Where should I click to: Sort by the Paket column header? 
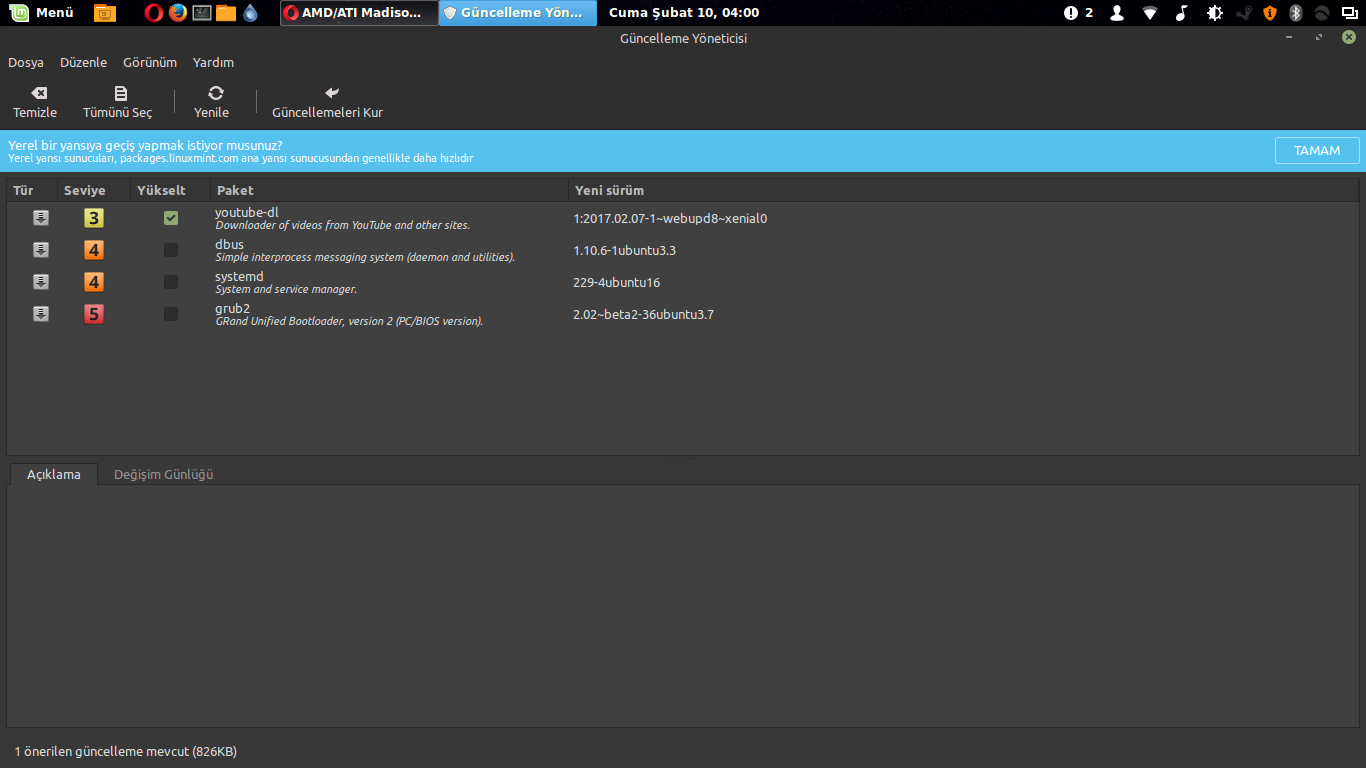tap(390, 190)
